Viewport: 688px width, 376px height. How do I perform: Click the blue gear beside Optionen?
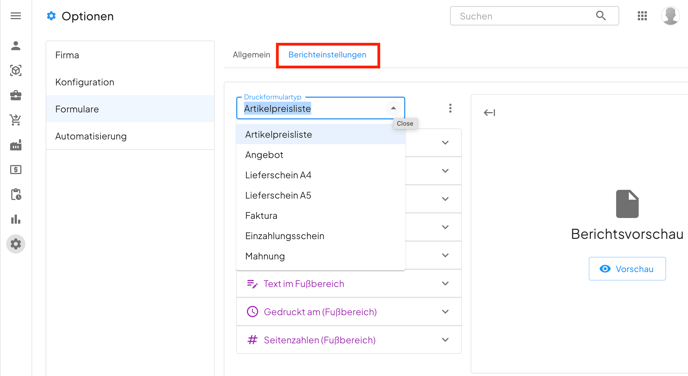click(x=51, y=16)
